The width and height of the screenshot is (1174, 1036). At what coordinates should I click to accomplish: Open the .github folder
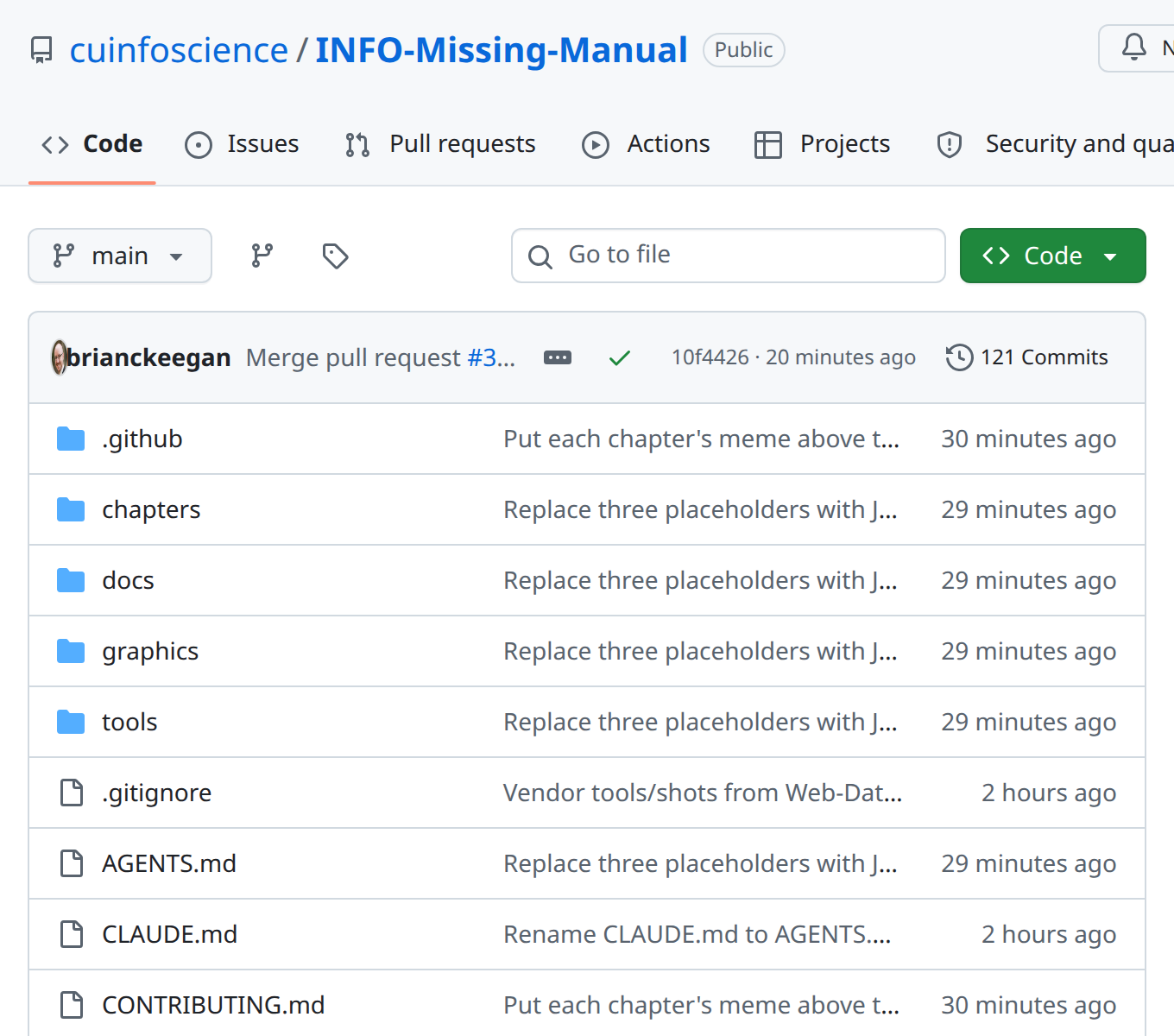point(142,439)
